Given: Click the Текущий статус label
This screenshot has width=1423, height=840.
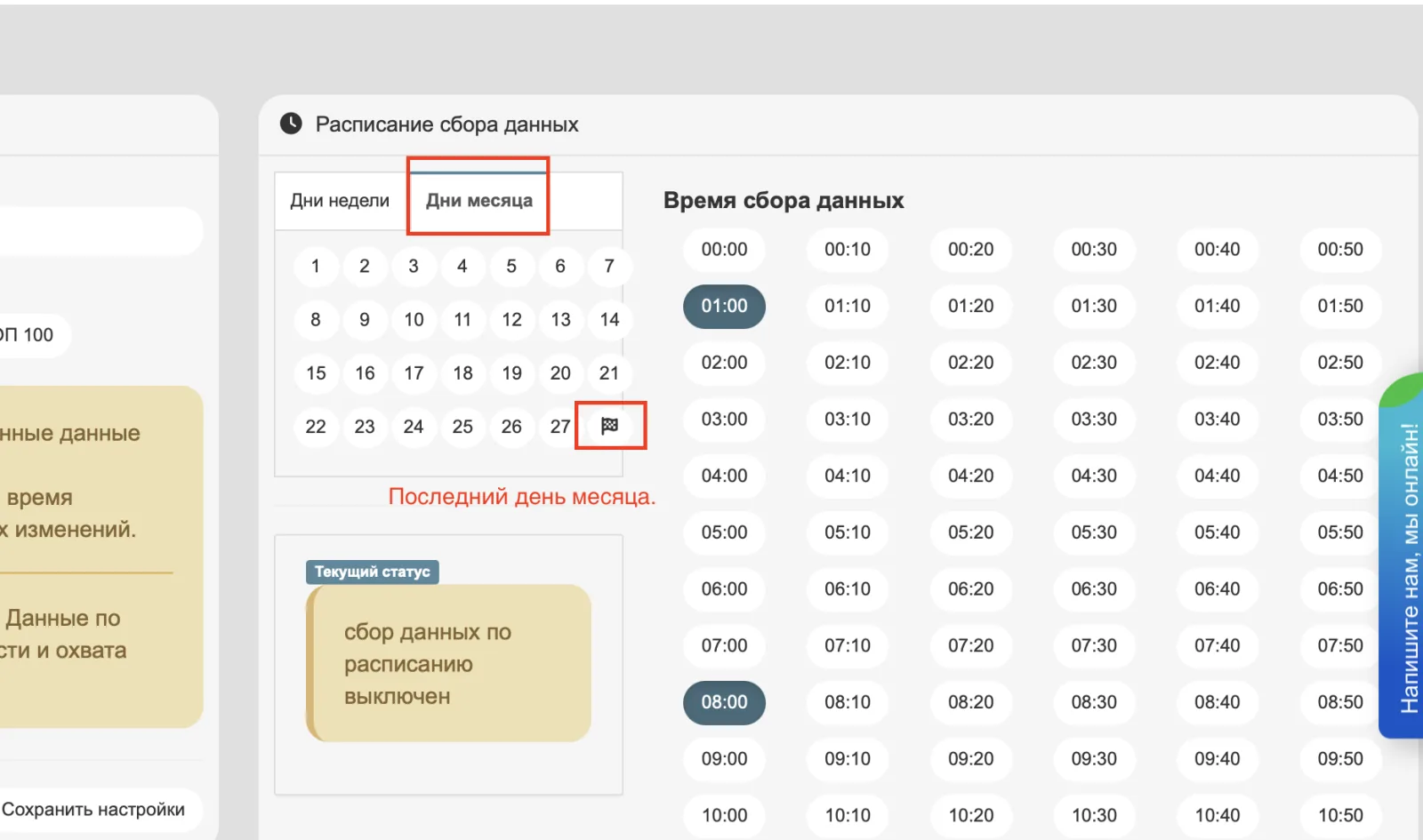Looking at the screenshot, I should point(373,572).
